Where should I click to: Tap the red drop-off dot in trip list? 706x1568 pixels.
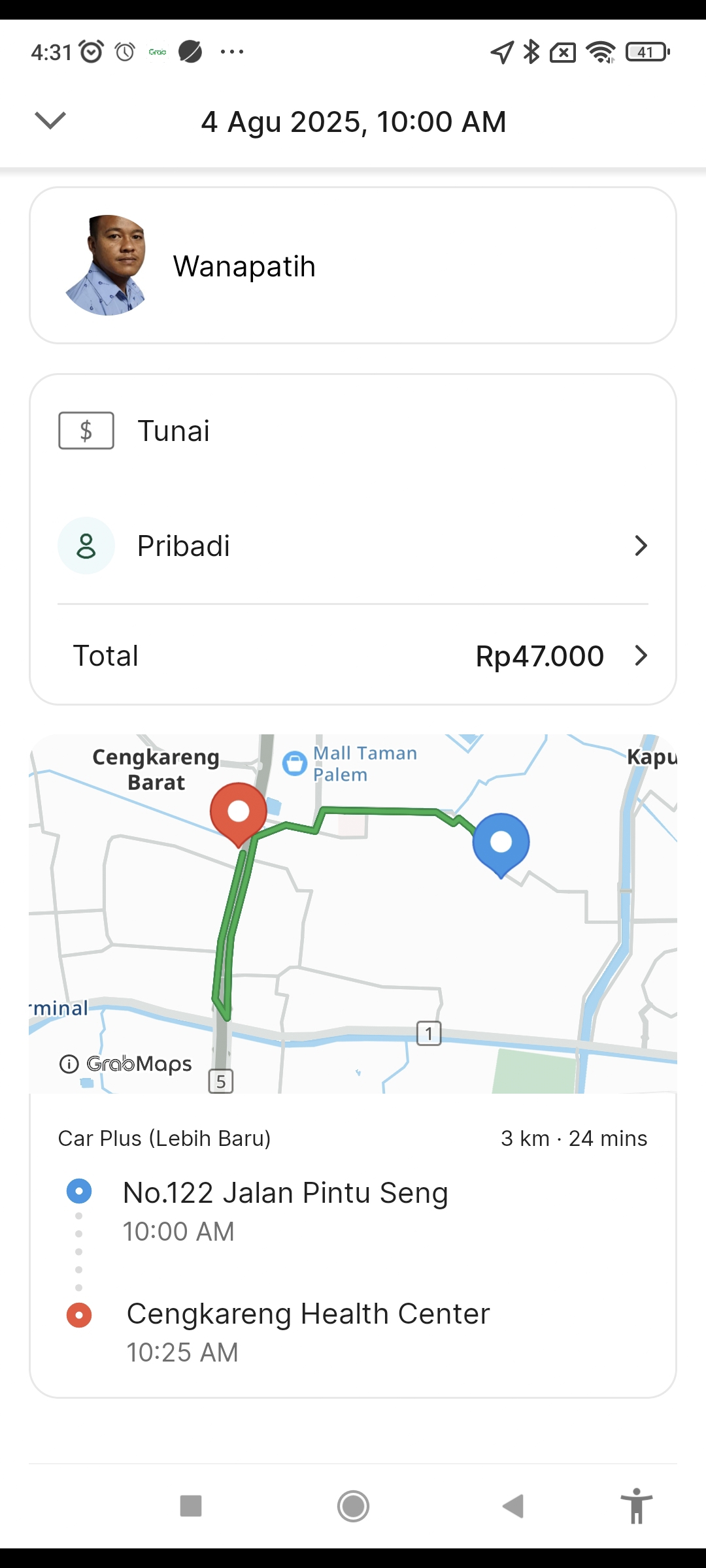pyautogui.click(x=79, y=1315)
